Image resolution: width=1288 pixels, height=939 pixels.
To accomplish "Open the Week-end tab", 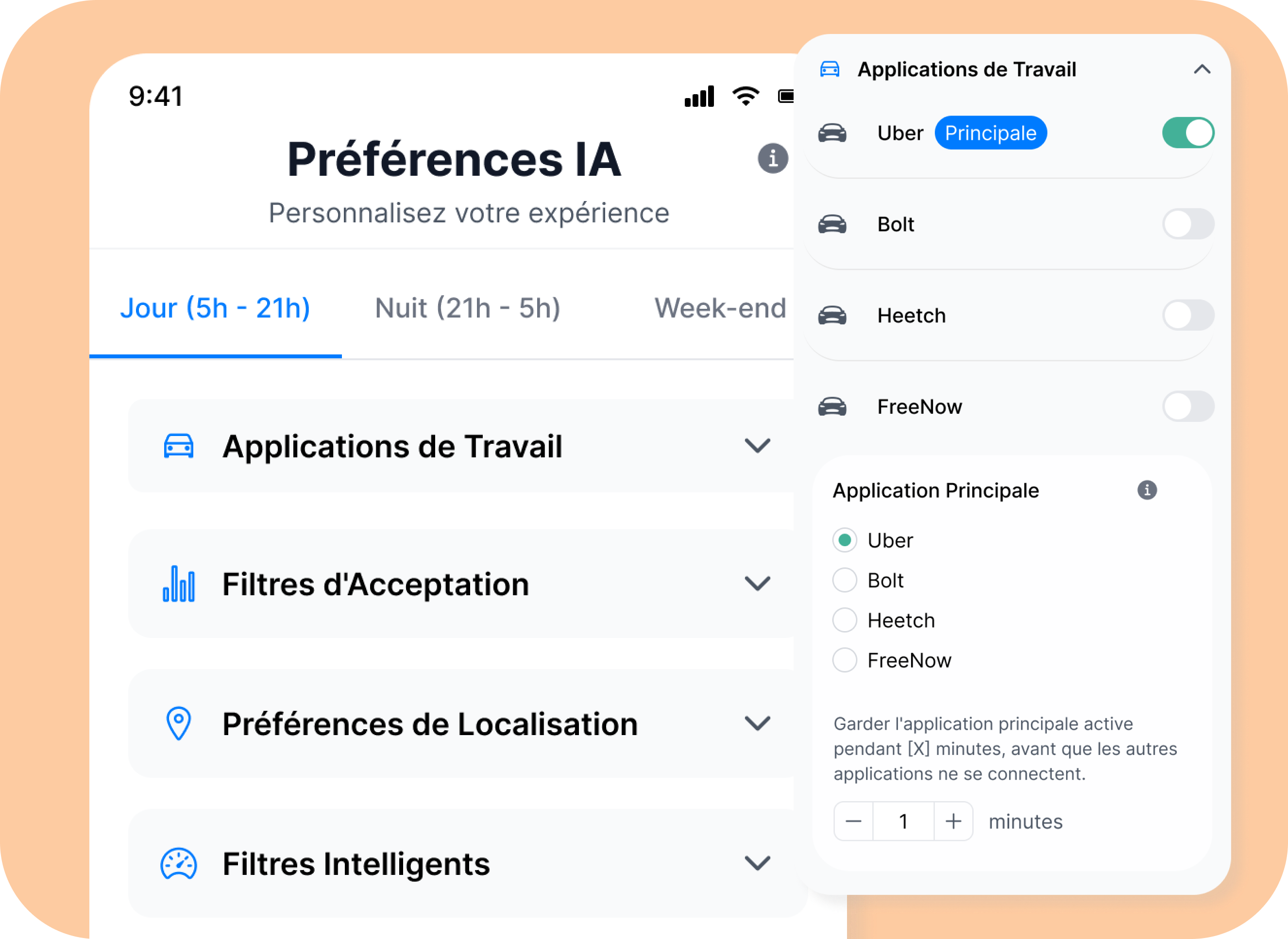I will coord(720,308).
